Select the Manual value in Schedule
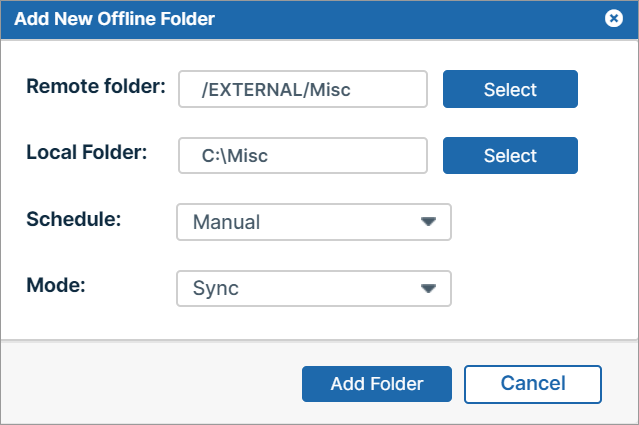Viewport: 639px width, 425px height. coord(226,223)
